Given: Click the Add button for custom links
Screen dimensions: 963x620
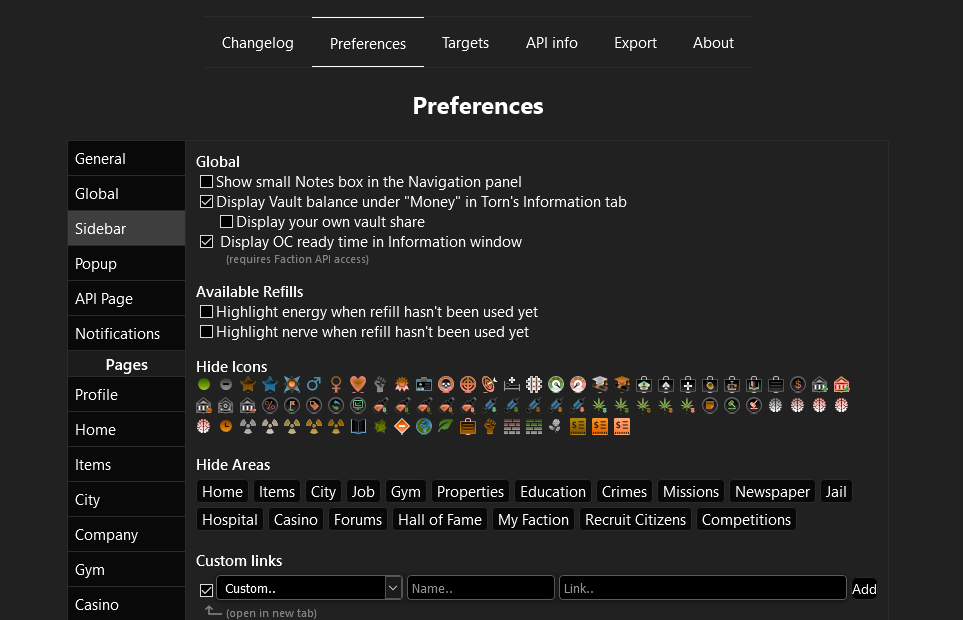Looking at the screenshot, I should click(x=864, y=589).
